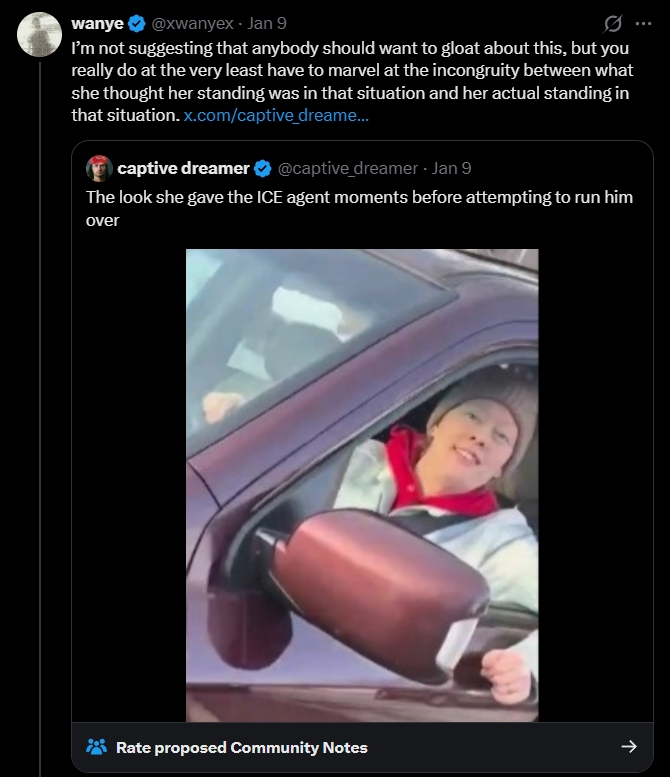Open the captive dreamer display name
The width and height of the screenshot is (670, 777).
coord(183,168)
